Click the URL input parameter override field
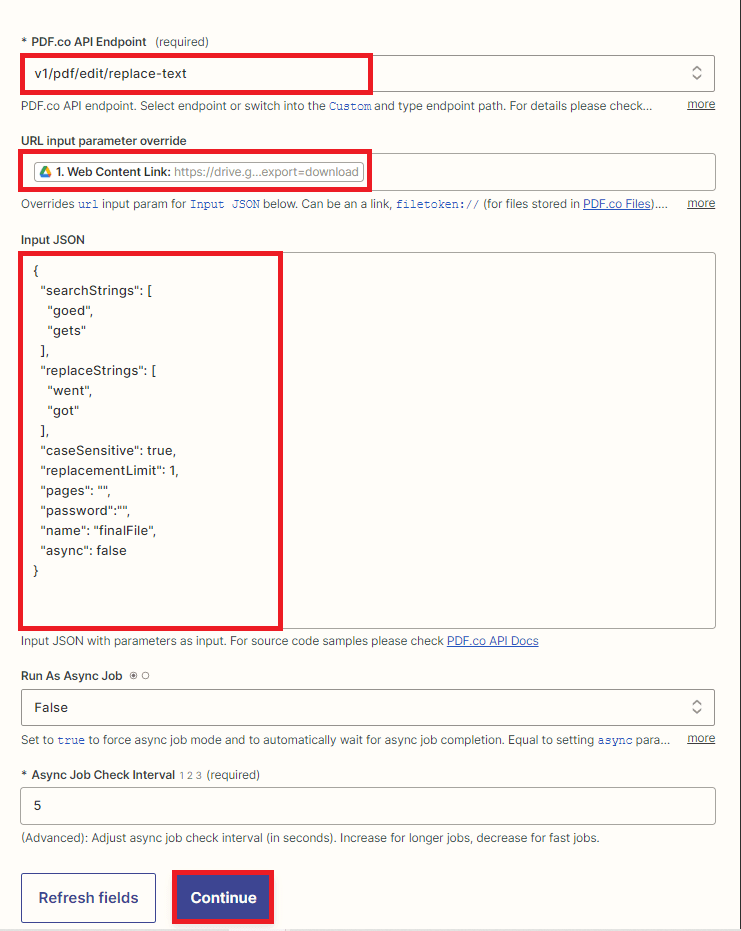741x931 pixels. pyautogui.click(x=540, y=172)
